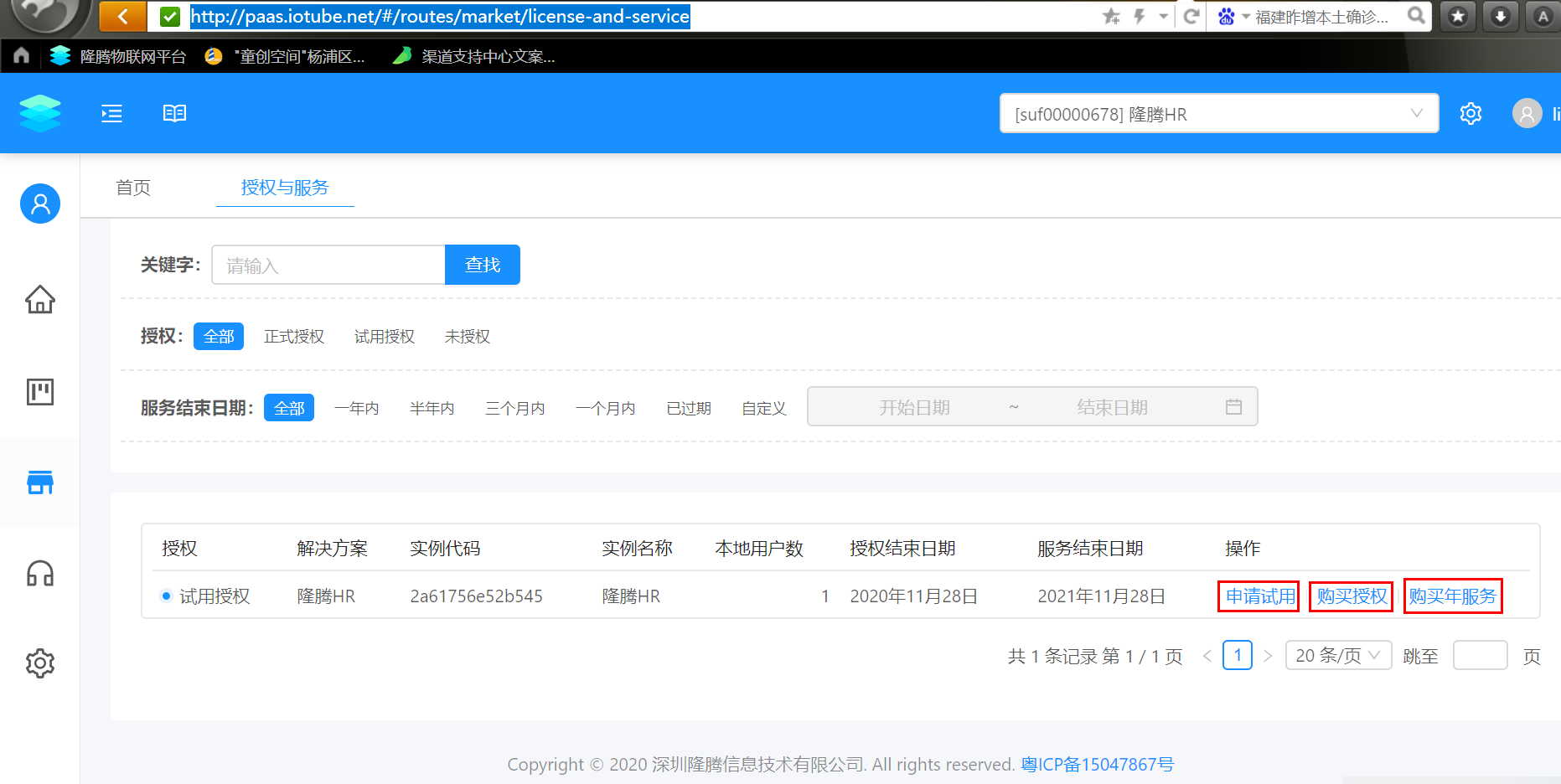This screenshot has height=784, width=1561.
Task: Go to previous page arrow
Action: (x=1207, y=656)
